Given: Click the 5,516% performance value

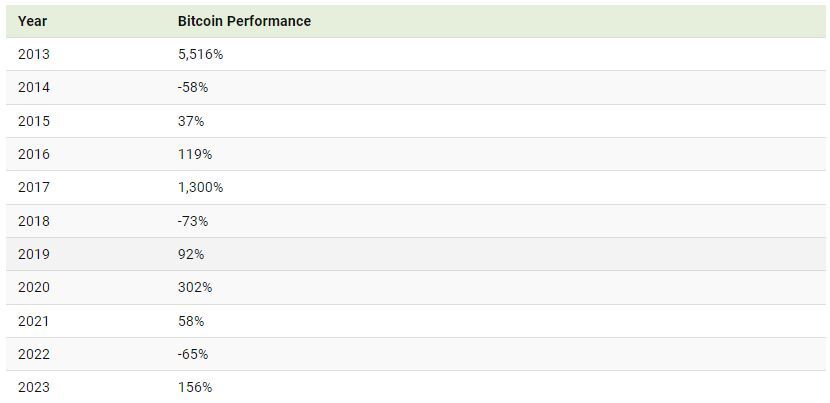Looking at the screenshot, I should coord(200,54).
